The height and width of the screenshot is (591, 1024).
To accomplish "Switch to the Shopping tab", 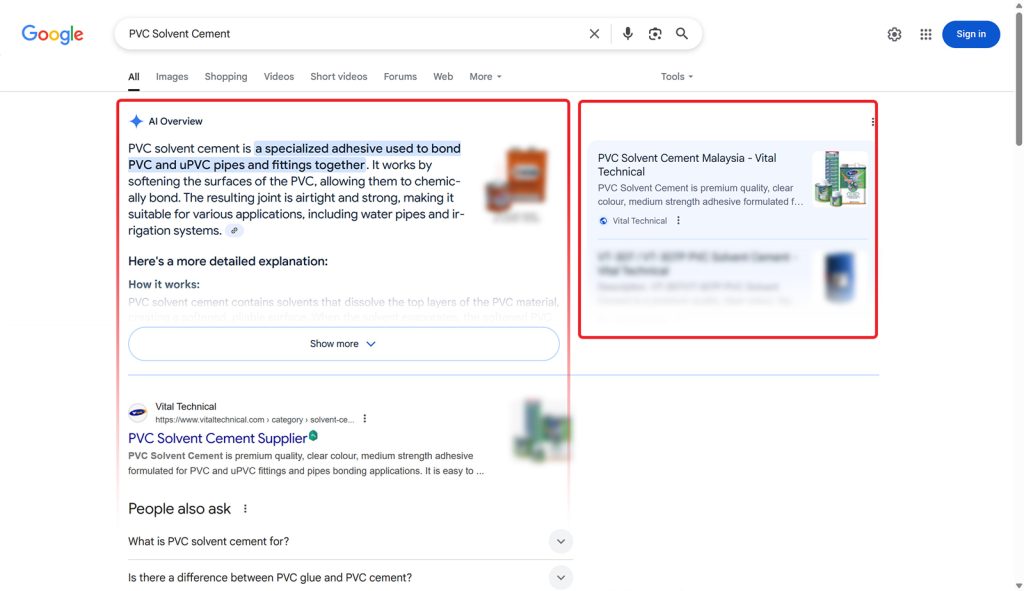I will pyautogui.click(x=226, y=76).
